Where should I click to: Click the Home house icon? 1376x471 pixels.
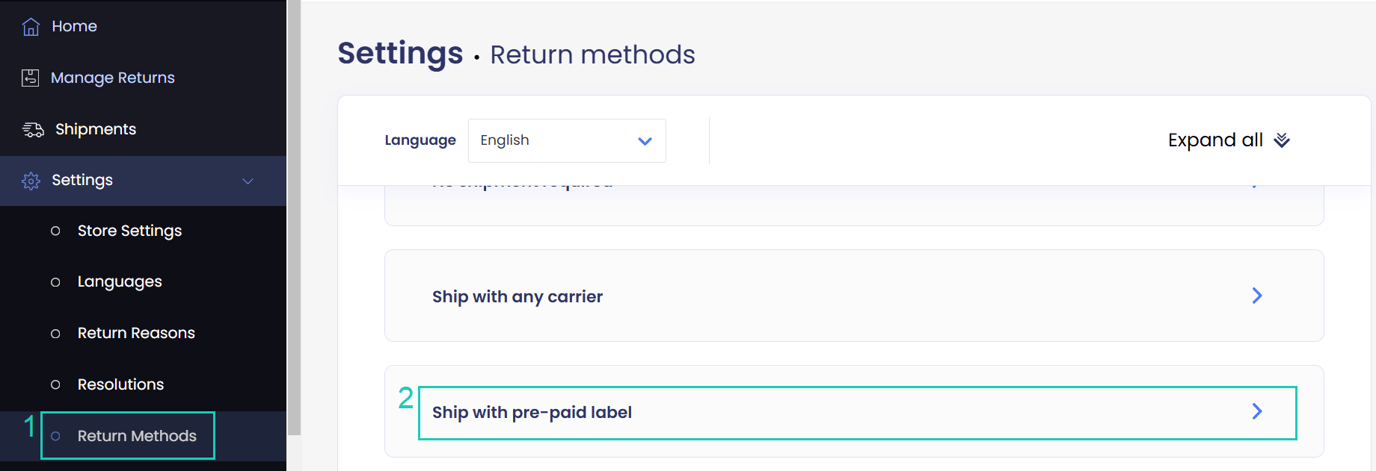[31, 27]
